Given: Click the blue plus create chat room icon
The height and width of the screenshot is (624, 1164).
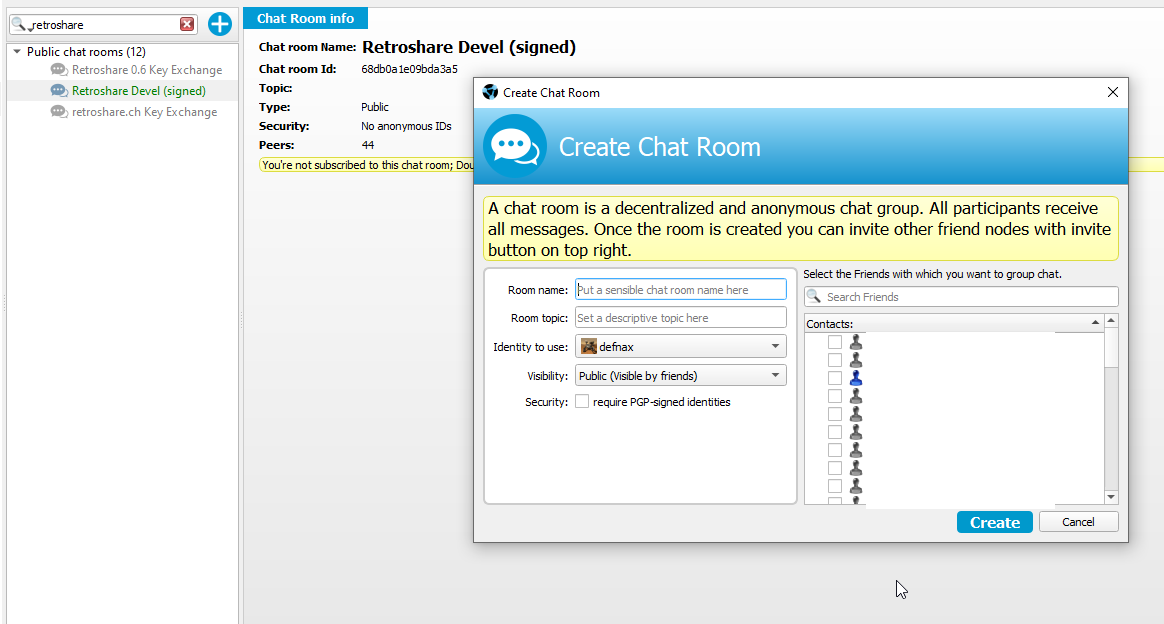Looking at the screenshot, I should pos(219,24).
